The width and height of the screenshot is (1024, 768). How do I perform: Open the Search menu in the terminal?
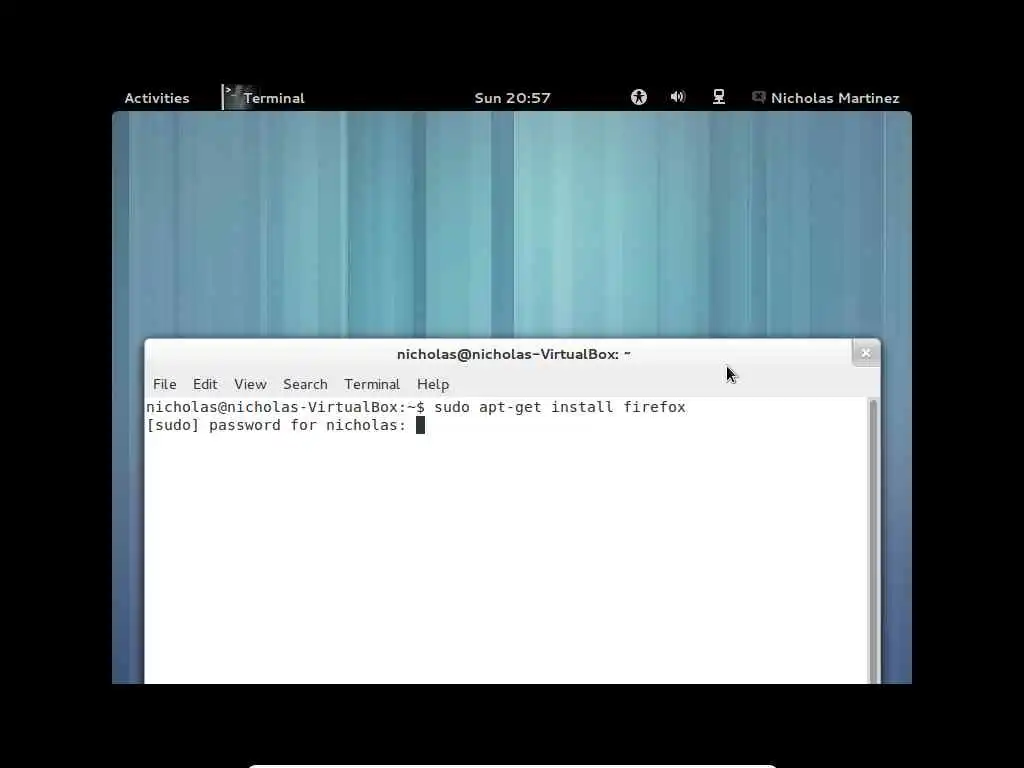point(305,384)
